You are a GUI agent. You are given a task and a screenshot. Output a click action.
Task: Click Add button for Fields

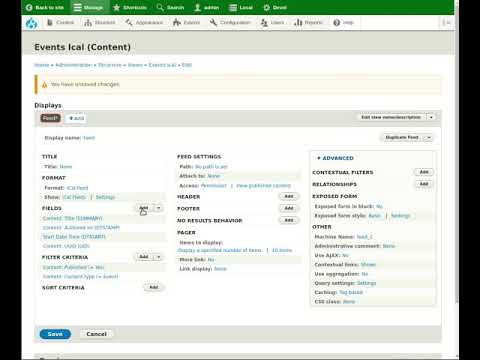144,208
